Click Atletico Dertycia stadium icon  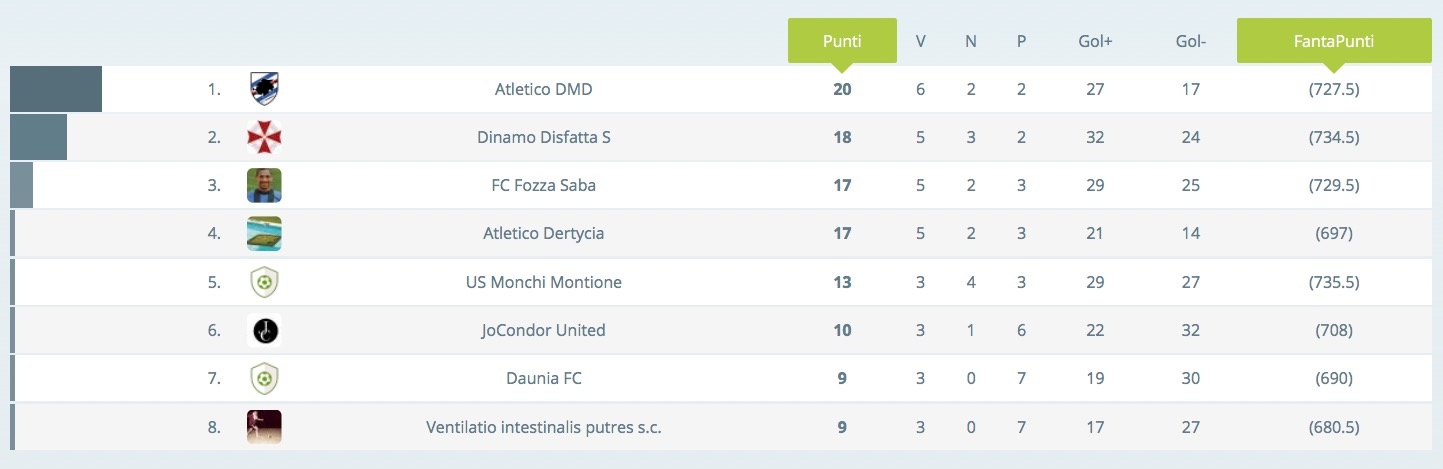(x=264, y=233)
